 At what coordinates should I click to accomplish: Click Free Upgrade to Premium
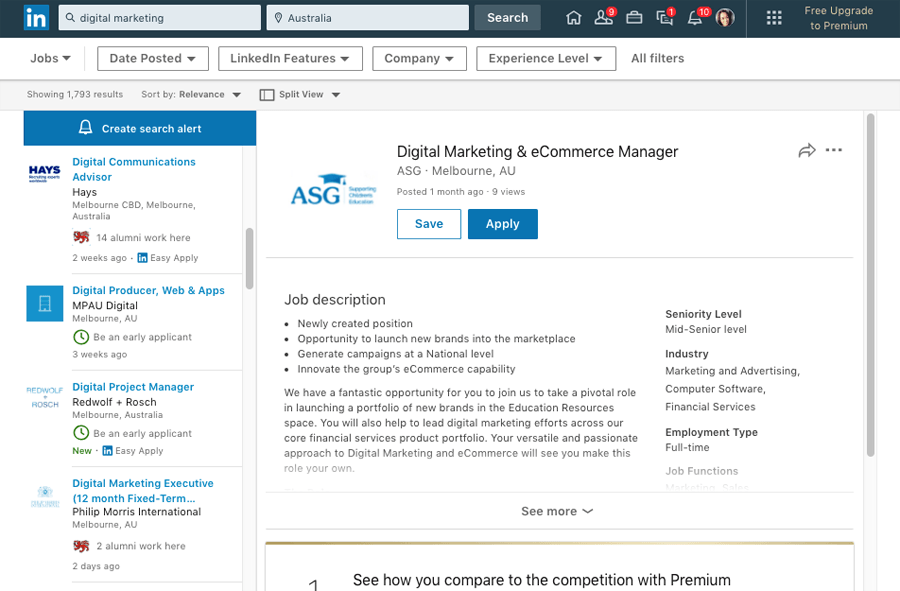point(839,18)
